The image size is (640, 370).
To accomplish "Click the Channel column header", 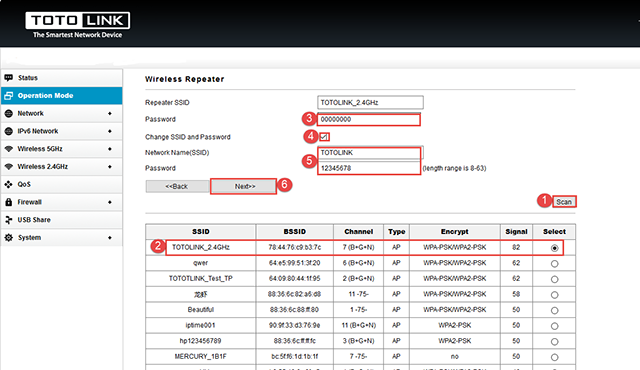I will [358, 231].
